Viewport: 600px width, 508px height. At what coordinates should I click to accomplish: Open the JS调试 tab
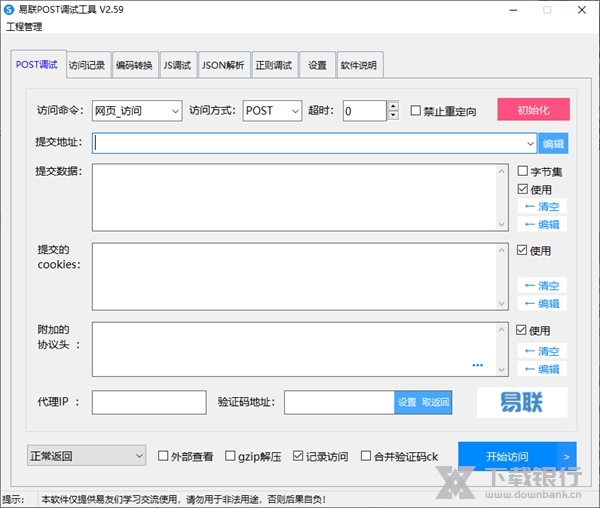coord(177,65)
